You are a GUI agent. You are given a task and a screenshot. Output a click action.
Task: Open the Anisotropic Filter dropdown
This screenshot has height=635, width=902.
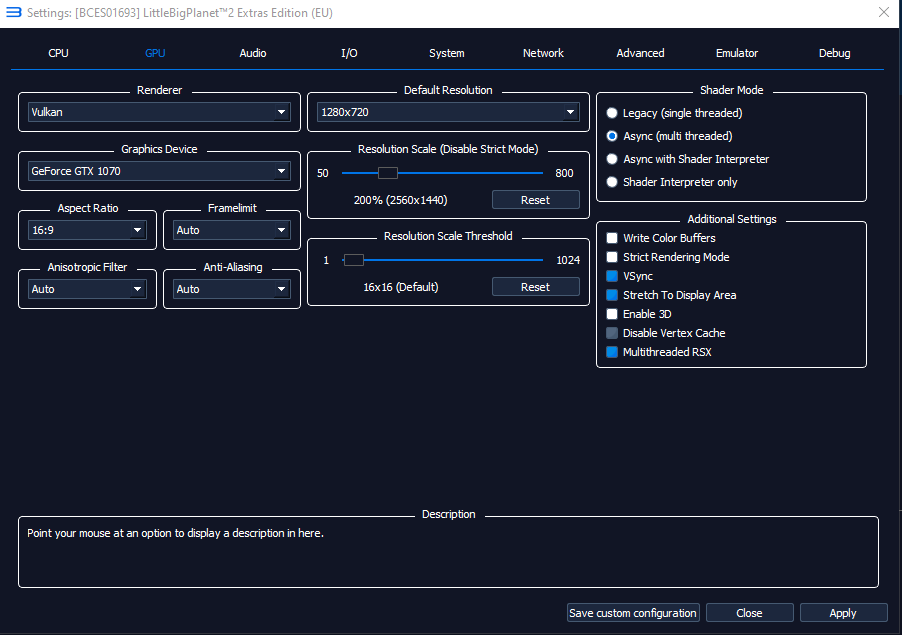[x=87, y=289]
